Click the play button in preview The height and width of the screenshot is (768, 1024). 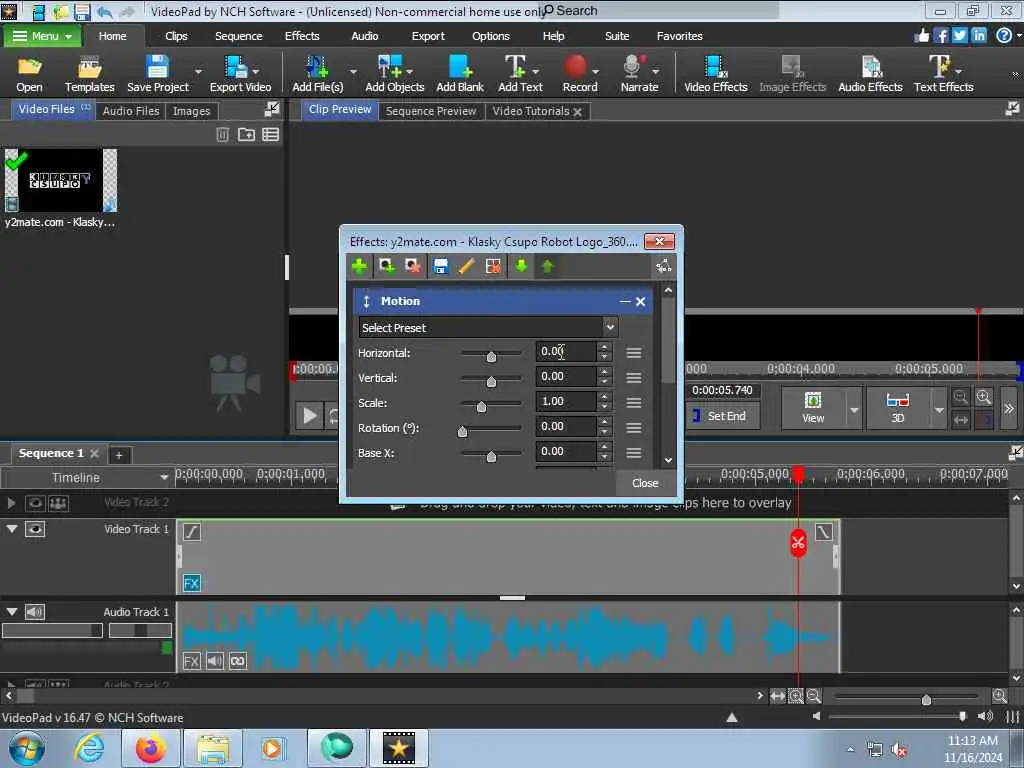click(x=310, y=415)
